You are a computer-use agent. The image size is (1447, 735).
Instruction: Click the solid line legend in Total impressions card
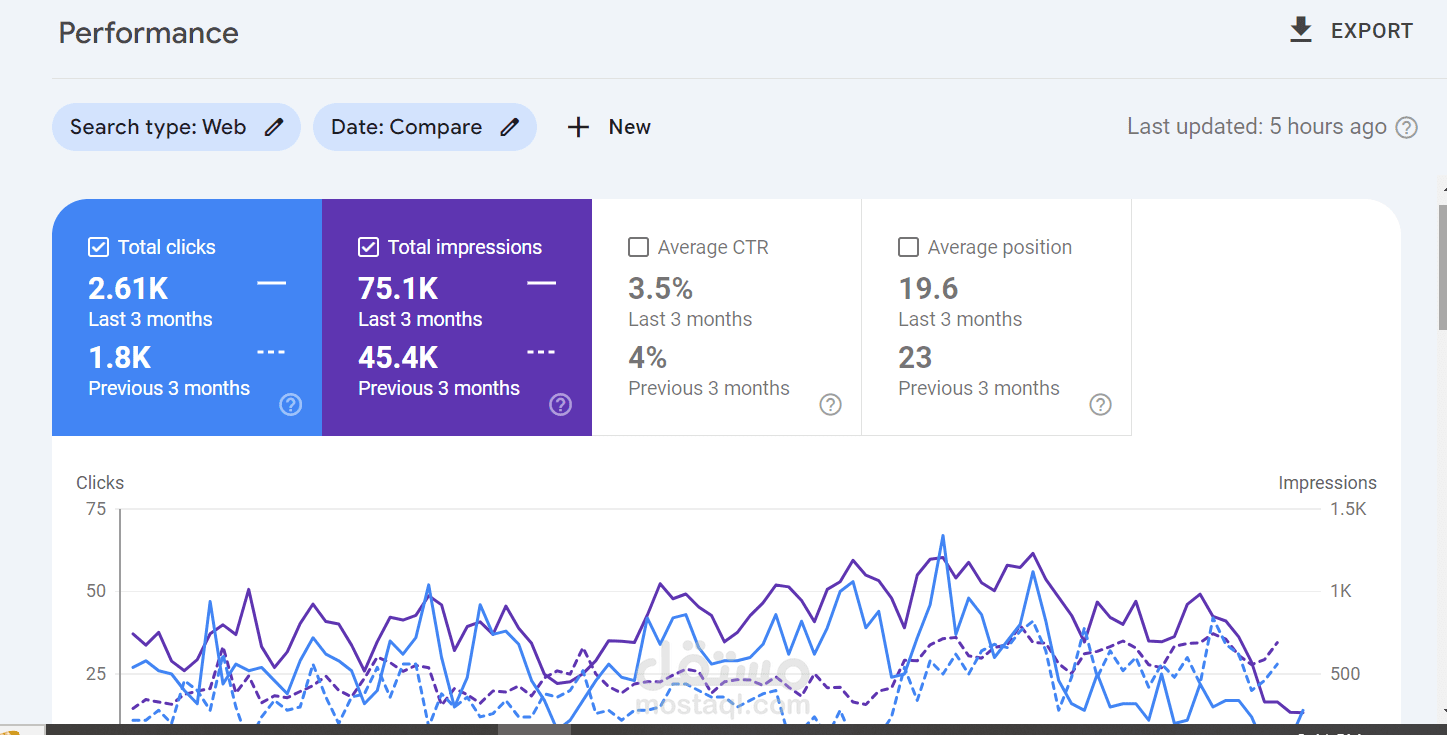click(541, 284)
